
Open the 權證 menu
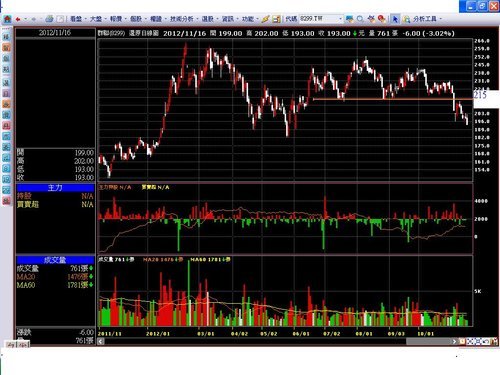click(156, 19)
